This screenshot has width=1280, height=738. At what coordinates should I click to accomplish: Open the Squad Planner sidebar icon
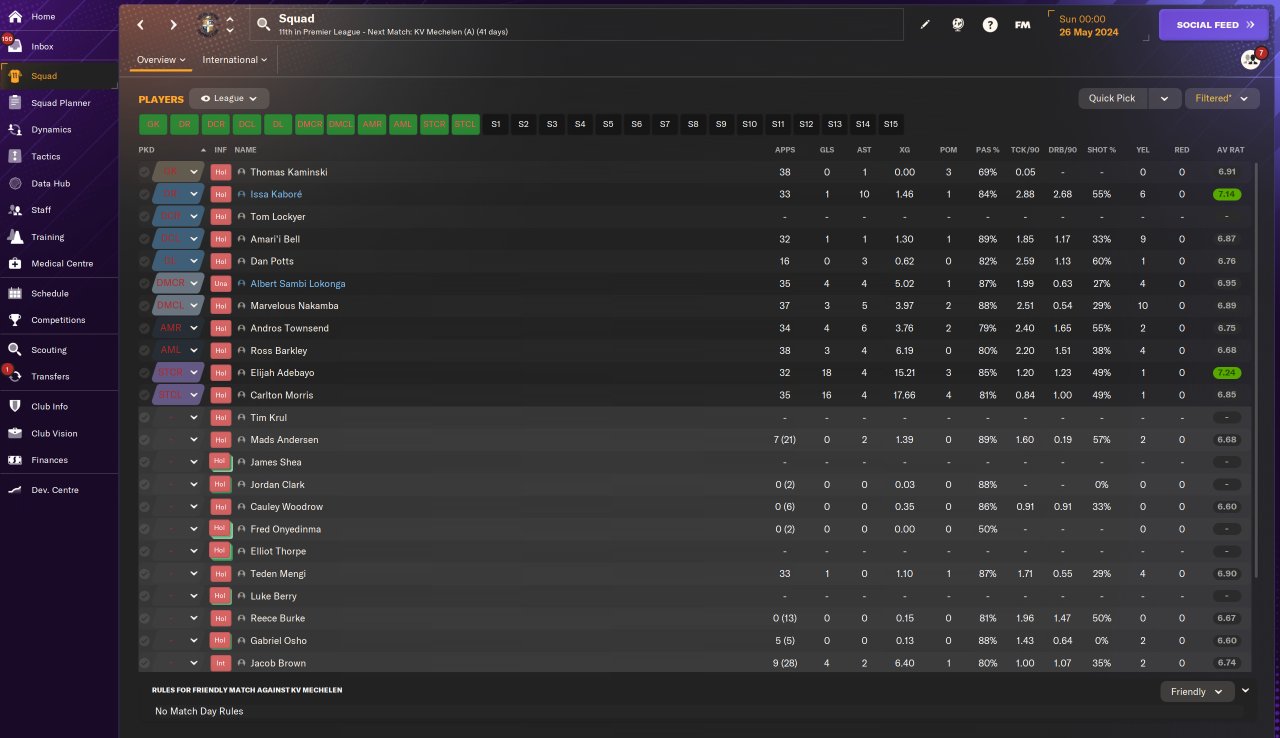point(15,103)
